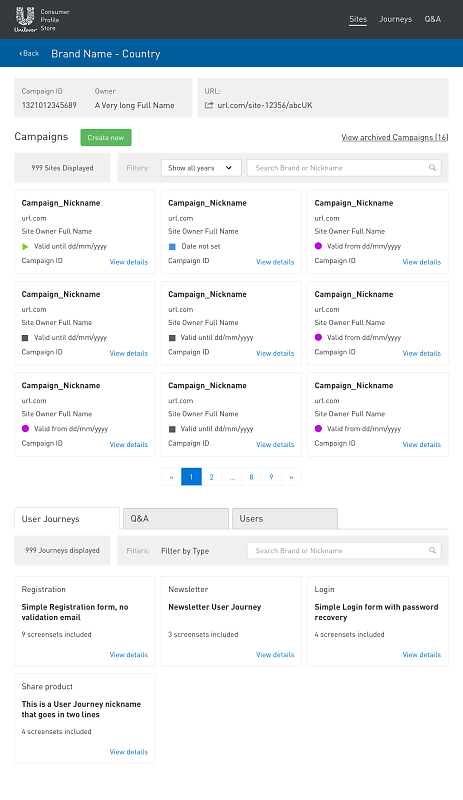
Task: Open the Filter by Type dropdown
Action: click(185, 551)
